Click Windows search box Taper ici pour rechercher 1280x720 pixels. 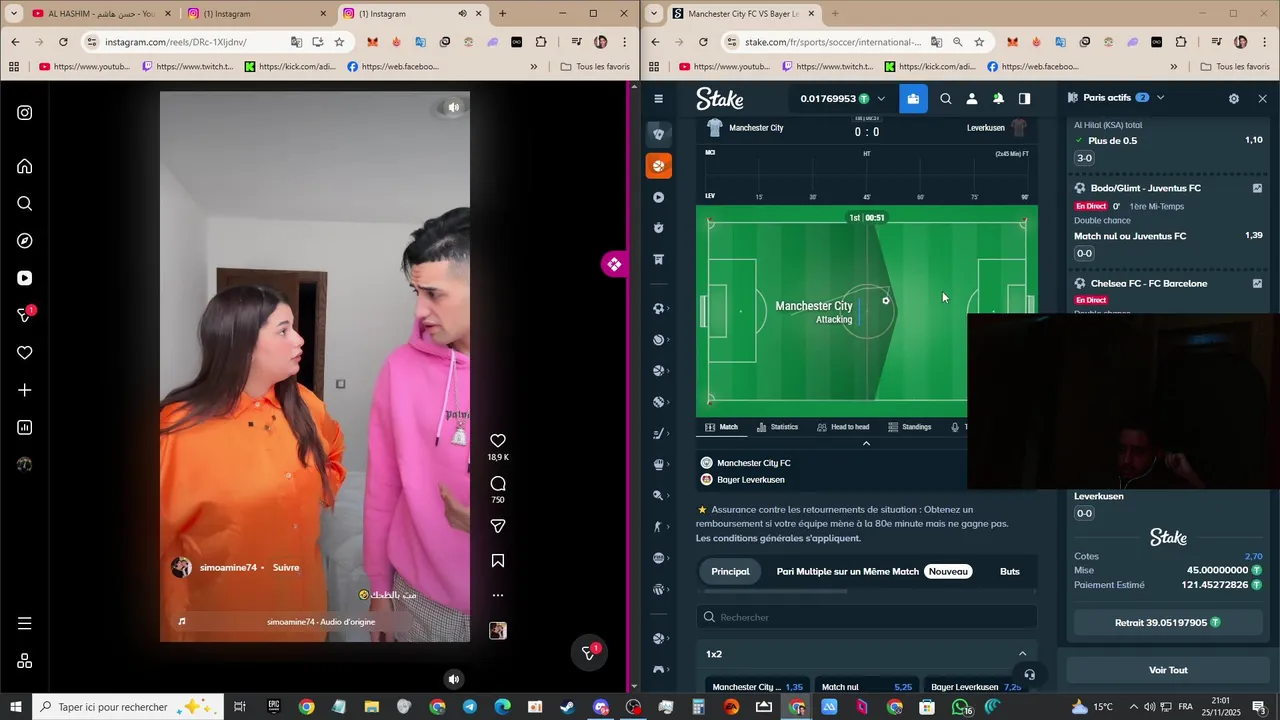(x=126, y=707)
